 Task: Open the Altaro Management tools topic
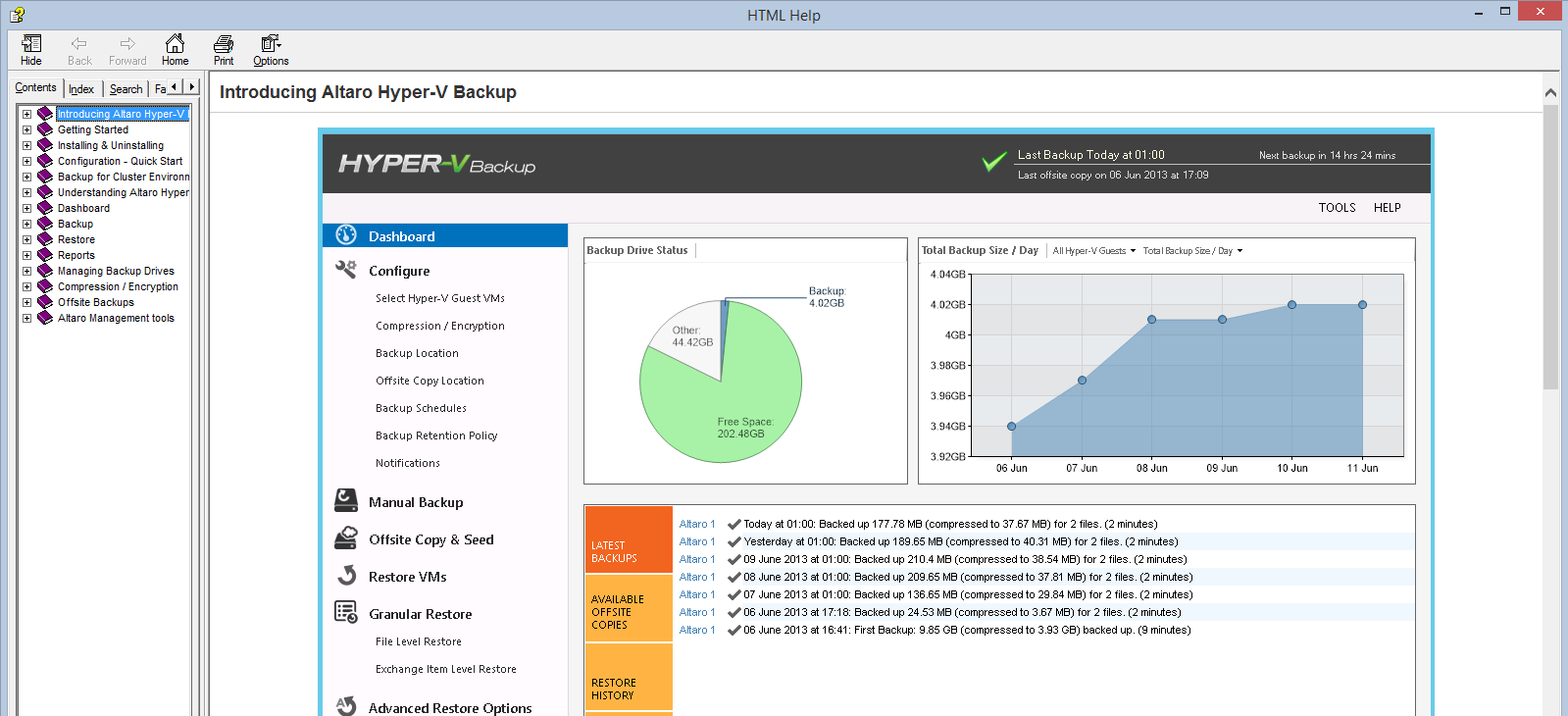click(x=116, y=318)
